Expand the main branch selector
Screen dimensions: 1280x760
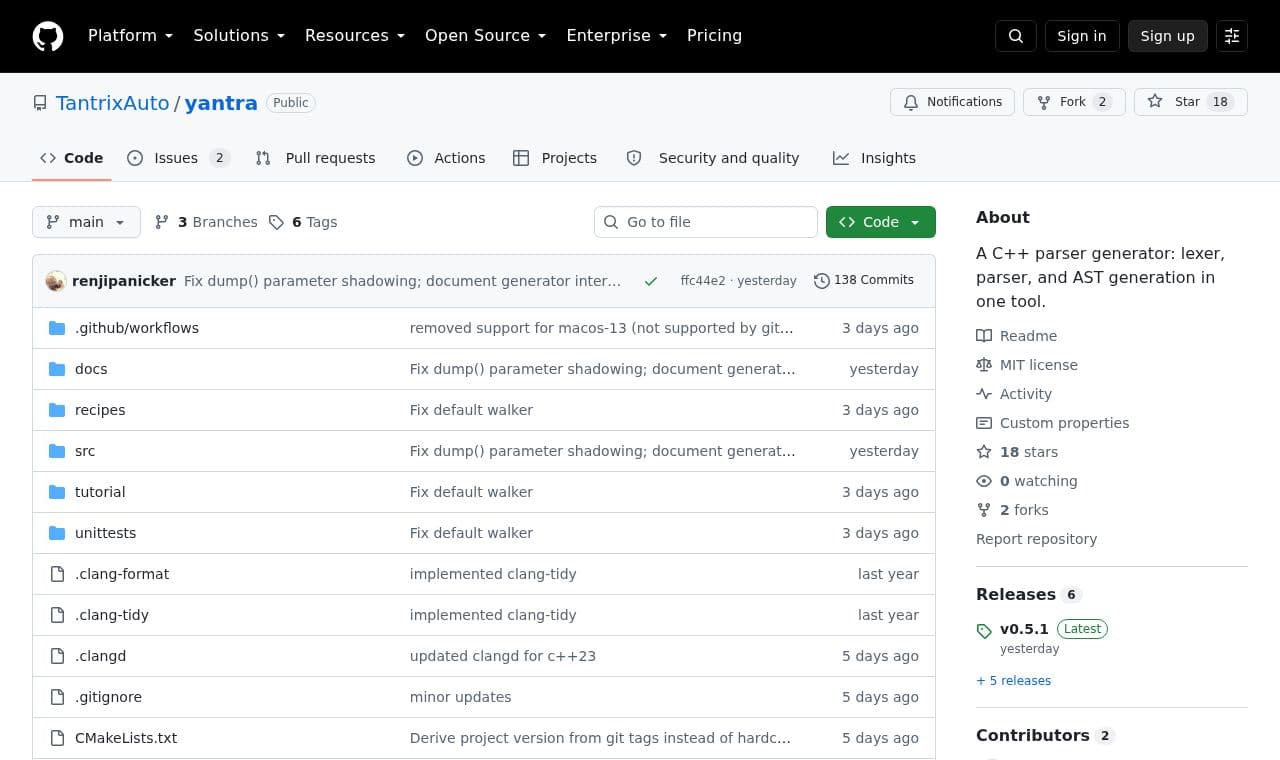coord(86,222)
